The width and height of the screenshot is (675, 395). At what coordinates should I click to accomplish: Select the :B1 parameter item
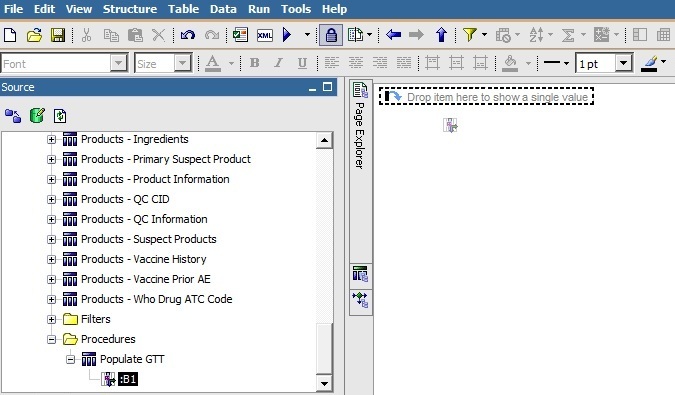click(x=128, y=379)
